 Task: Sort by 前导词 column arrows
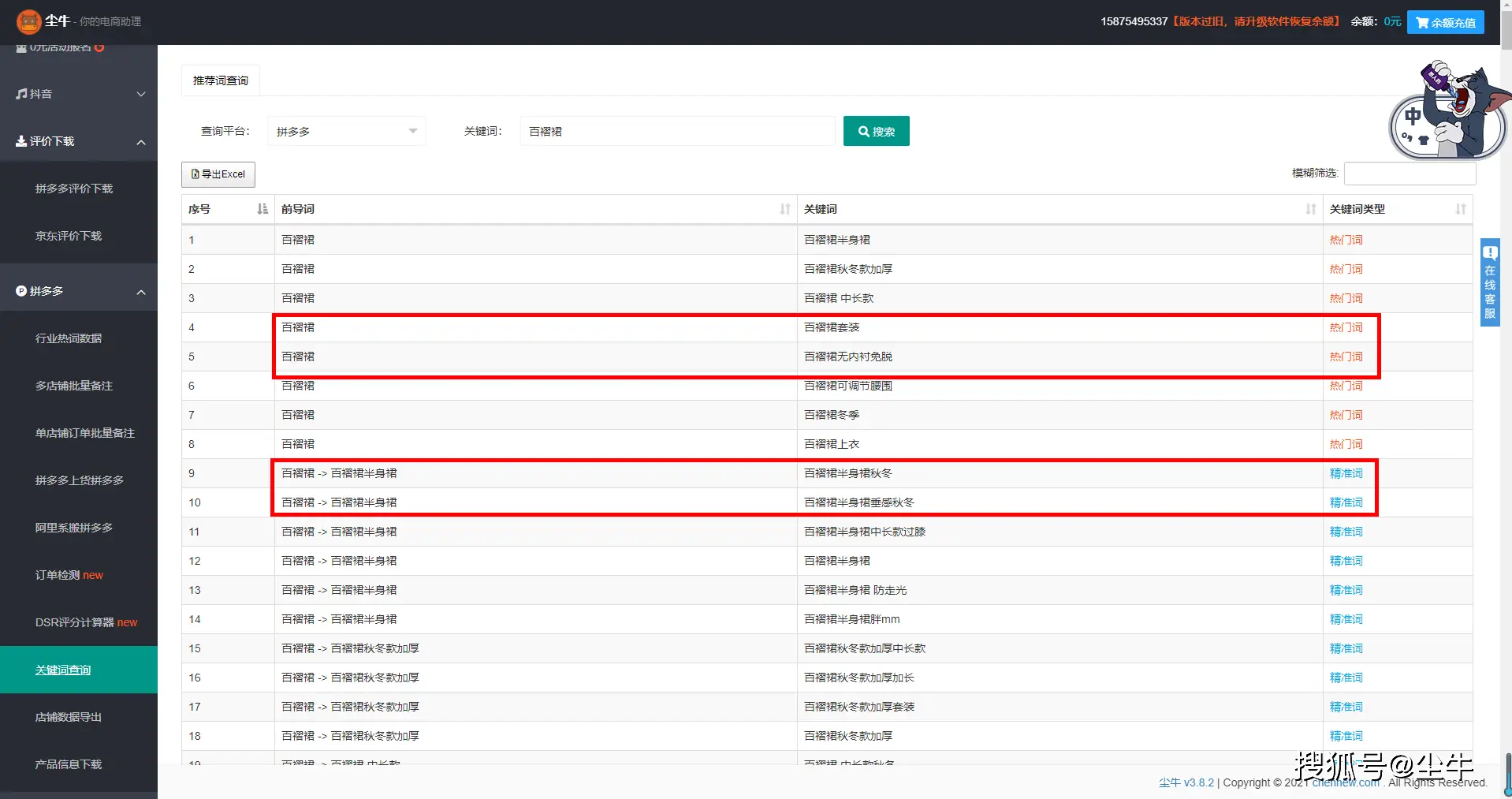click(x=784, y=209)
